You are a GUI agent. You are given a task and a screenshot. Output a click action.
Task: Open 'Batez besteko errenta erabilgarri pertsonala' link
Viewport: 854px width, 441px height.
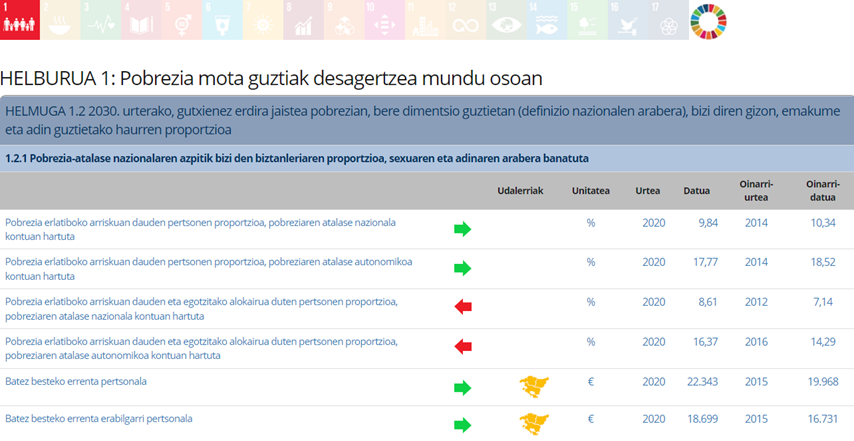click(98, 418)
